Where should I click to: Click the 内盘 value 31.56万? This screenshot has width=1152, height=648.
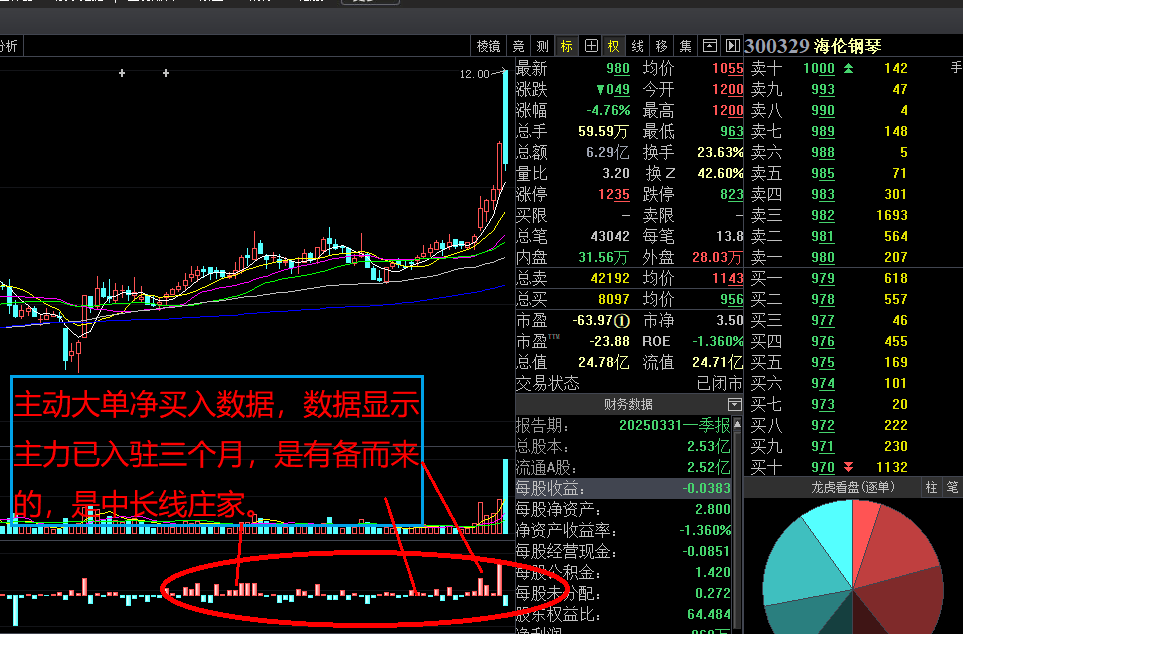pyautogui.click(x=604, y=258)
